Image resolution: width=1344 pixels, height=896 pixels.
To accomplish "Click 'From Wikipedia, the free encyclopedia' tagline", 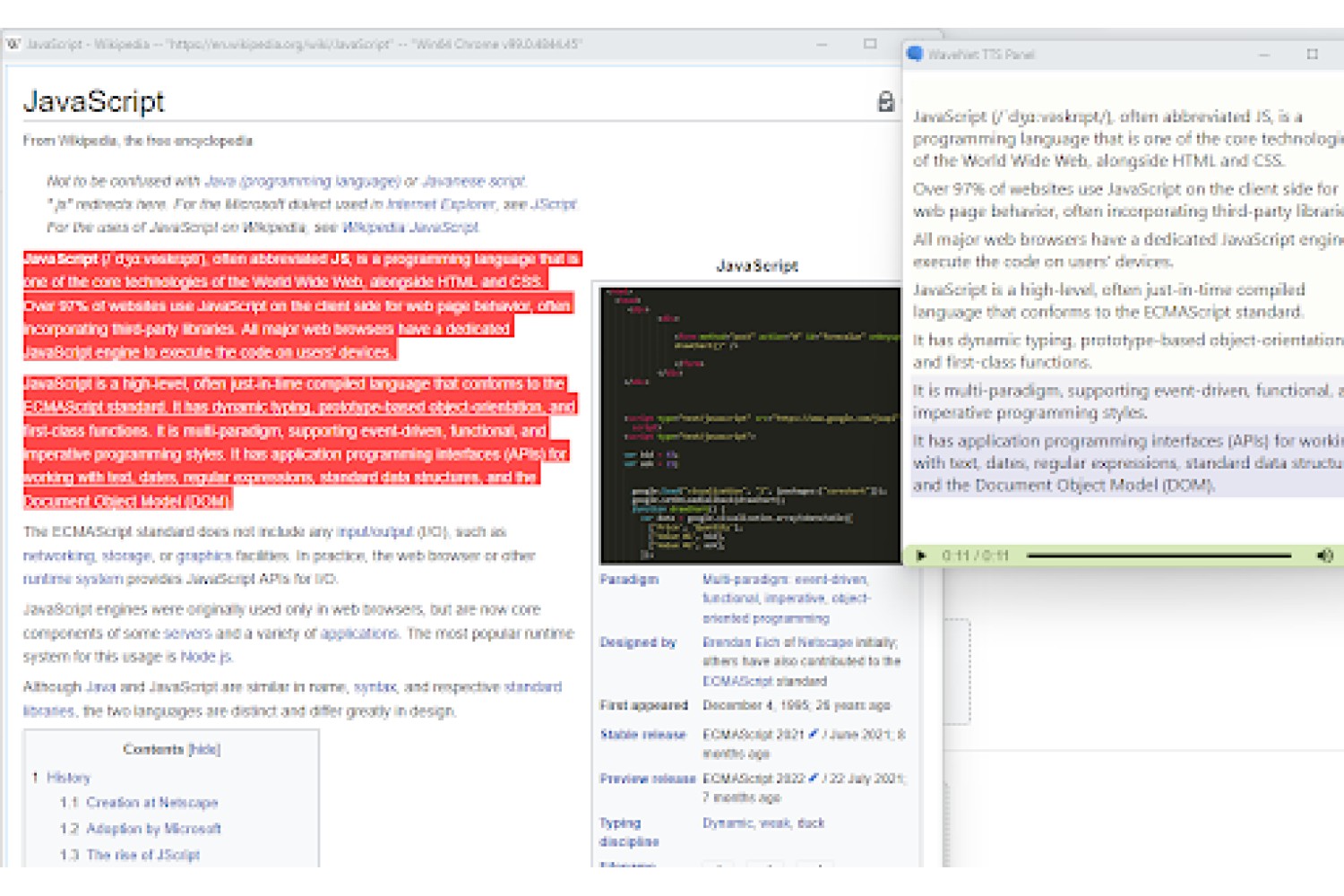I will (138, 141).
